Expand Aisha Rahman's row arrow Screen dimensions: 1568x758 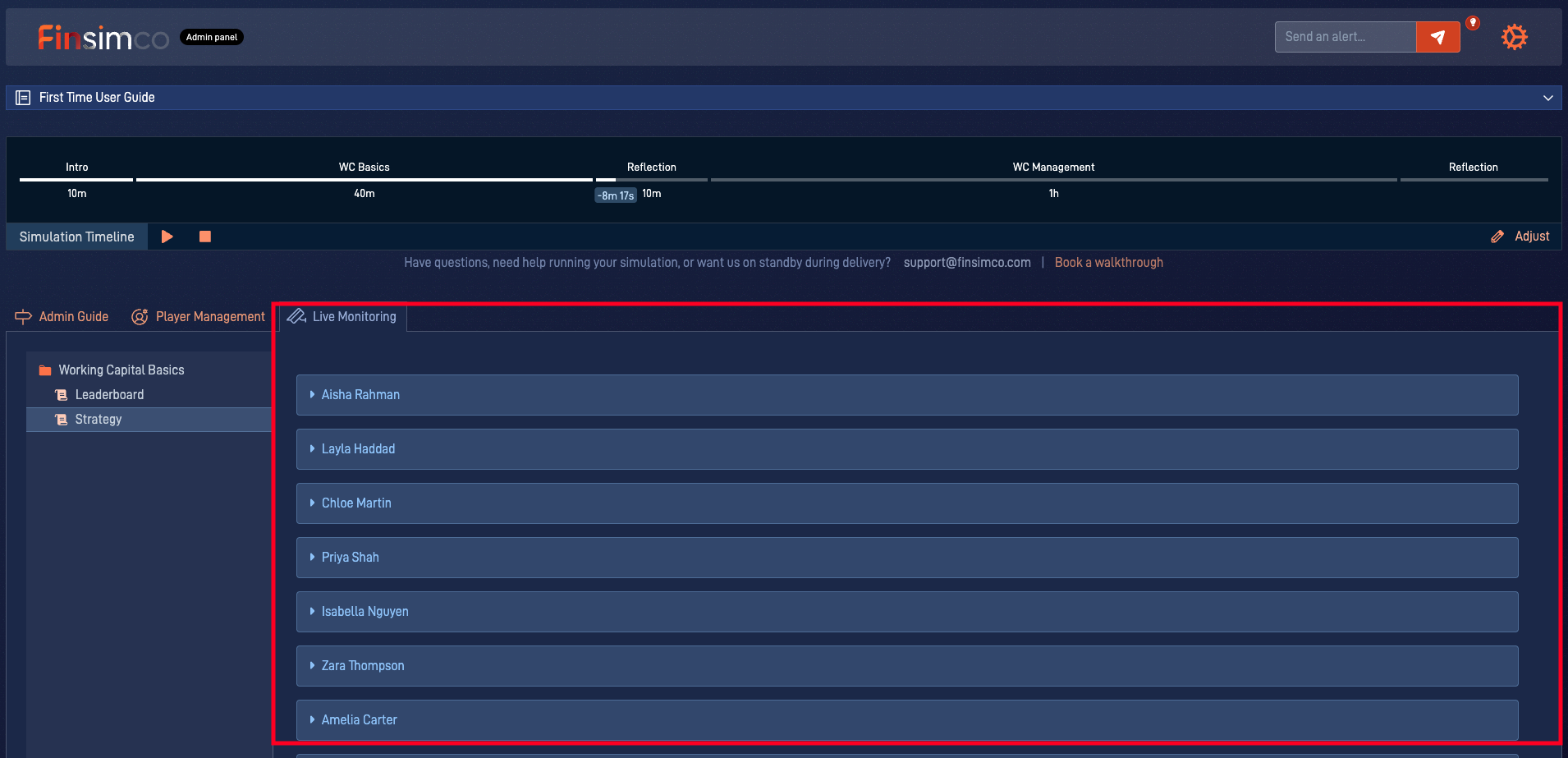click(x=312, y=395)
